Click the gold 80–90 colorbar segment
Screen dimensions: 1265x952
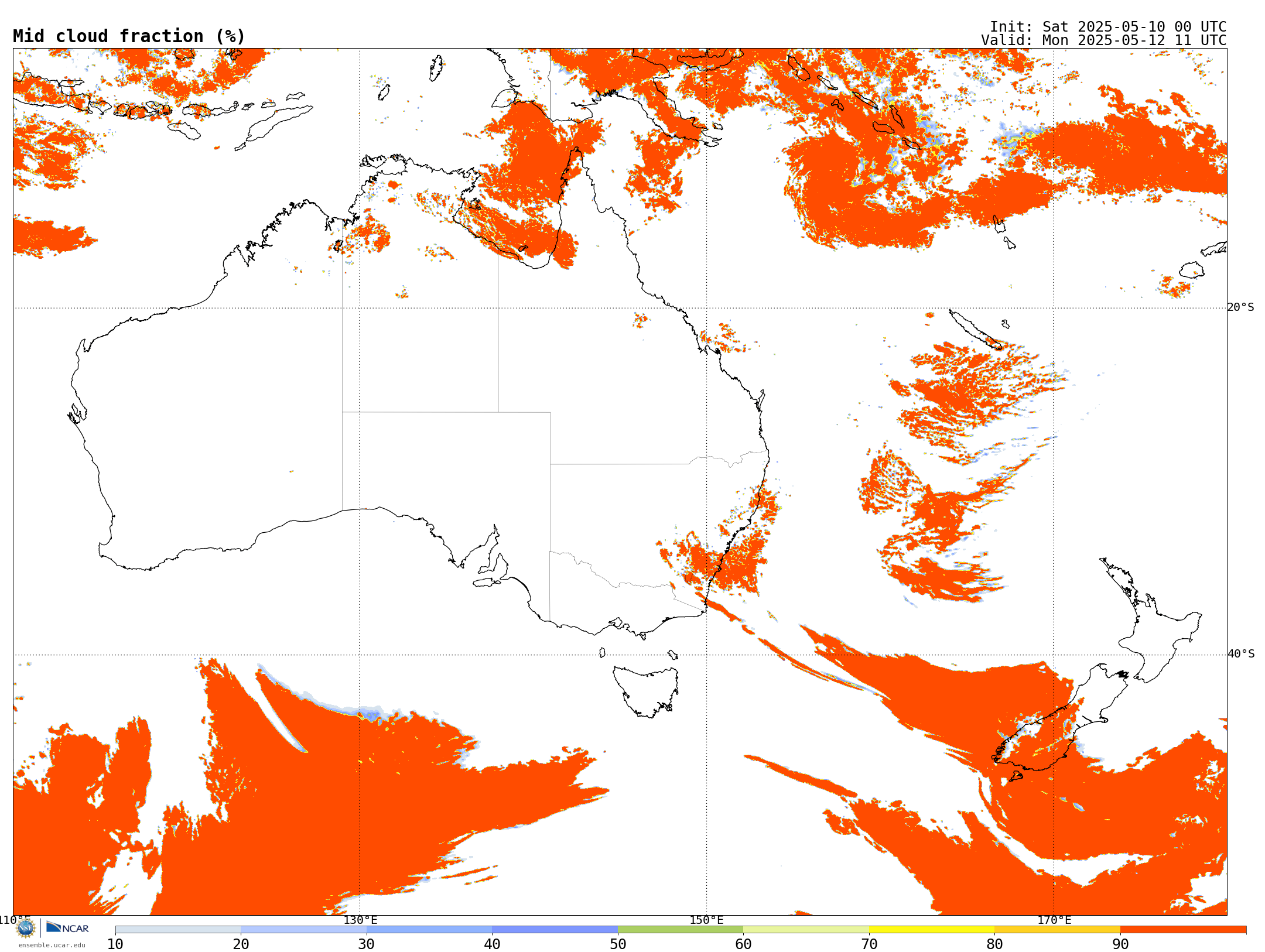coord(1057,930)
